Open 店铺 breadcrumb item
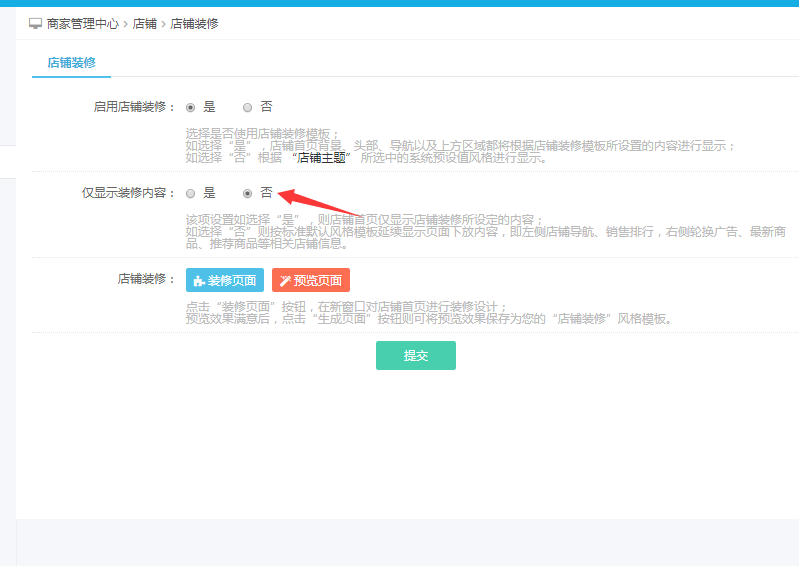The height and width of the screenshot is (566, 799). point(145,23)
